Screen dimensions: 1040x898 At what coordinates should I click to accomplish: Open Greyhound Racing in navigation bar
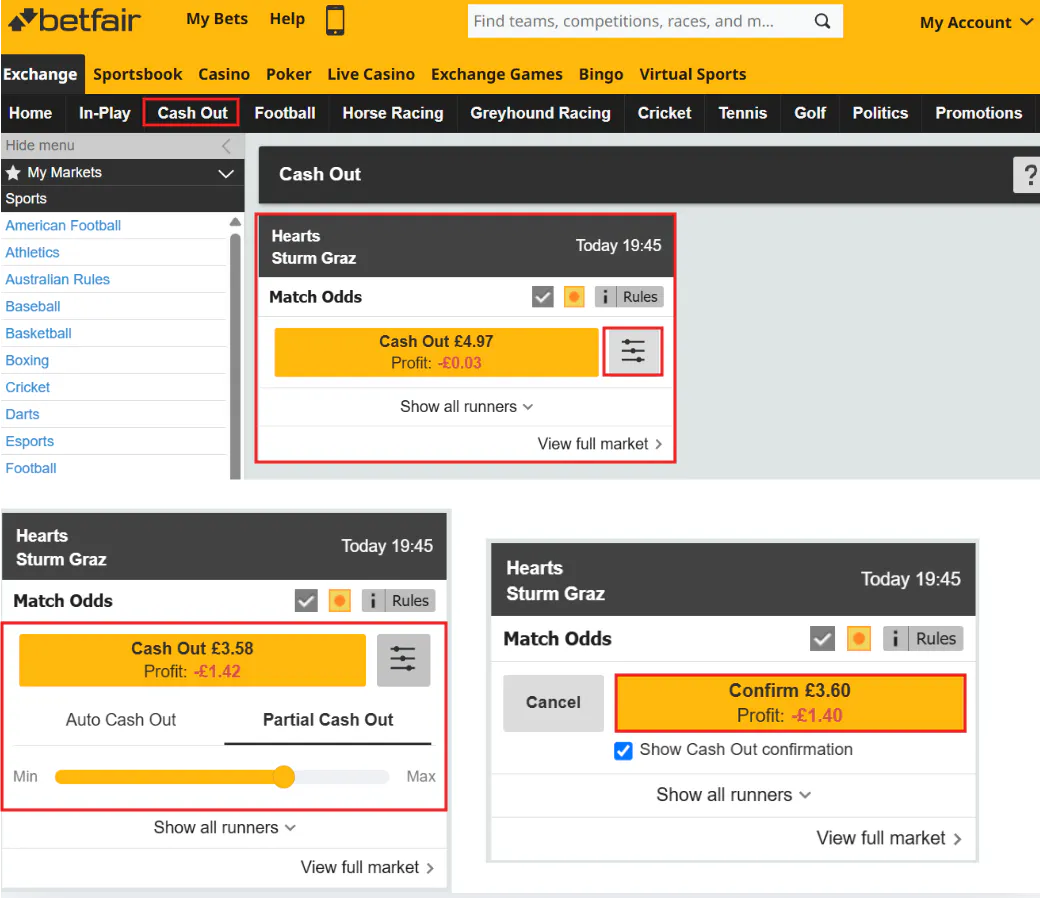pos(541,113)
